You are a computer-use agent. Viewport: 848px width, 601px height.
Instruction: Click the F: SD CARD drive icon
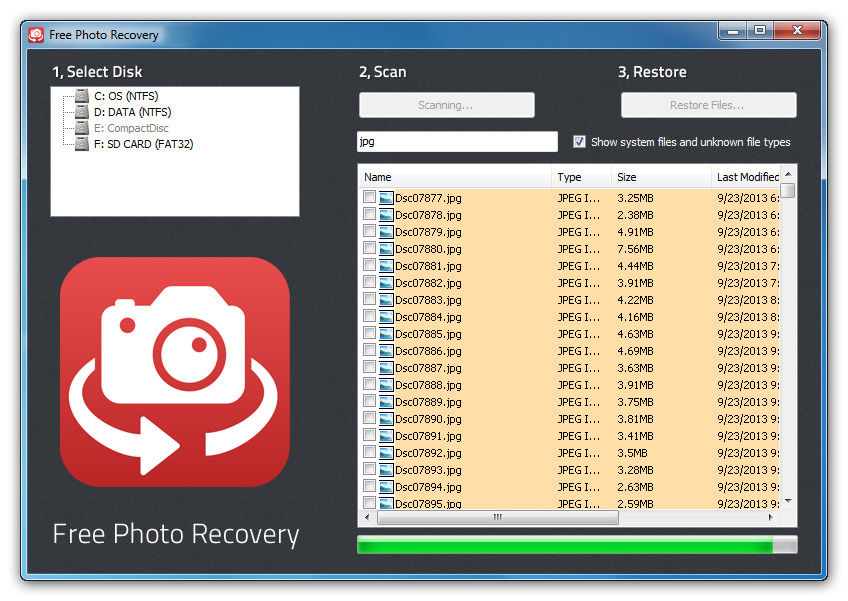82,144
